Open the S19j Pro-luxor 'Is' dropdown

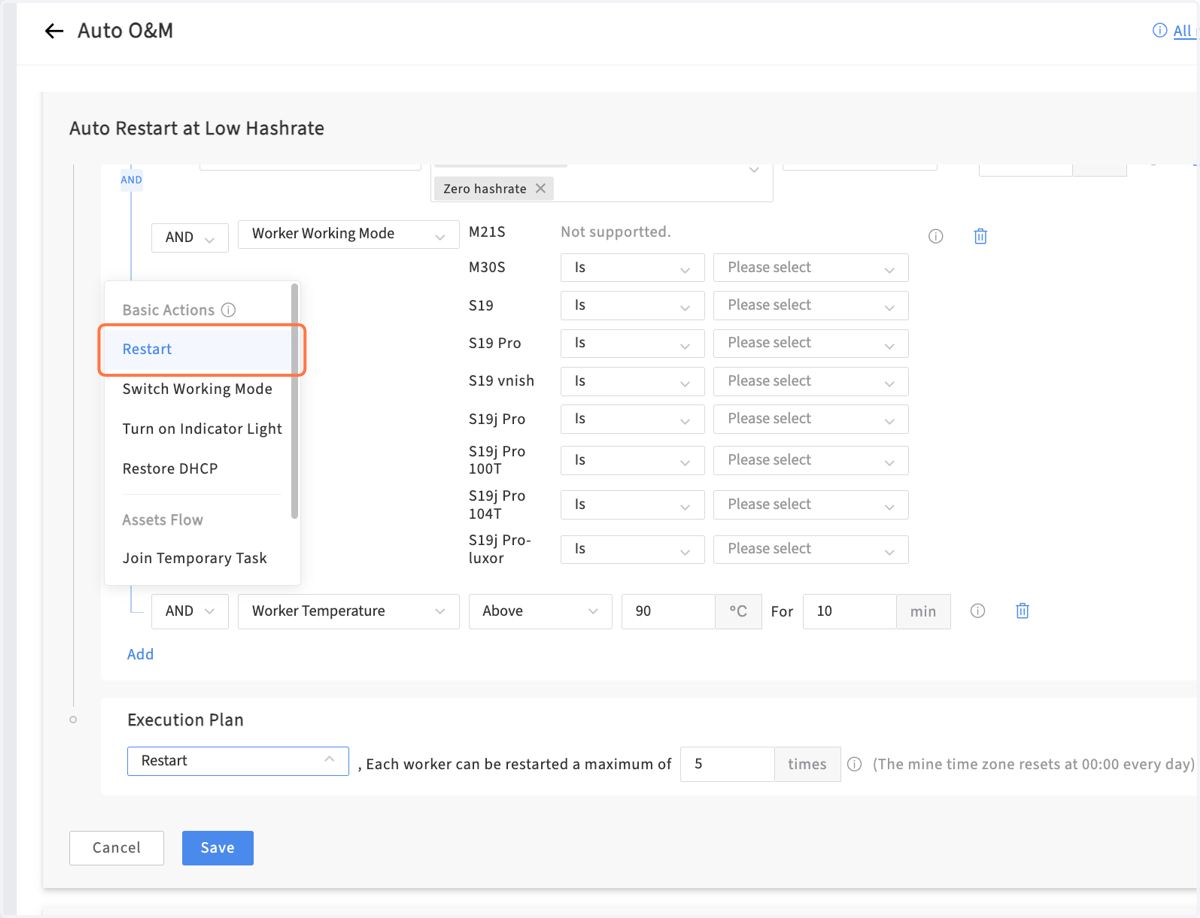coord(632,548)
